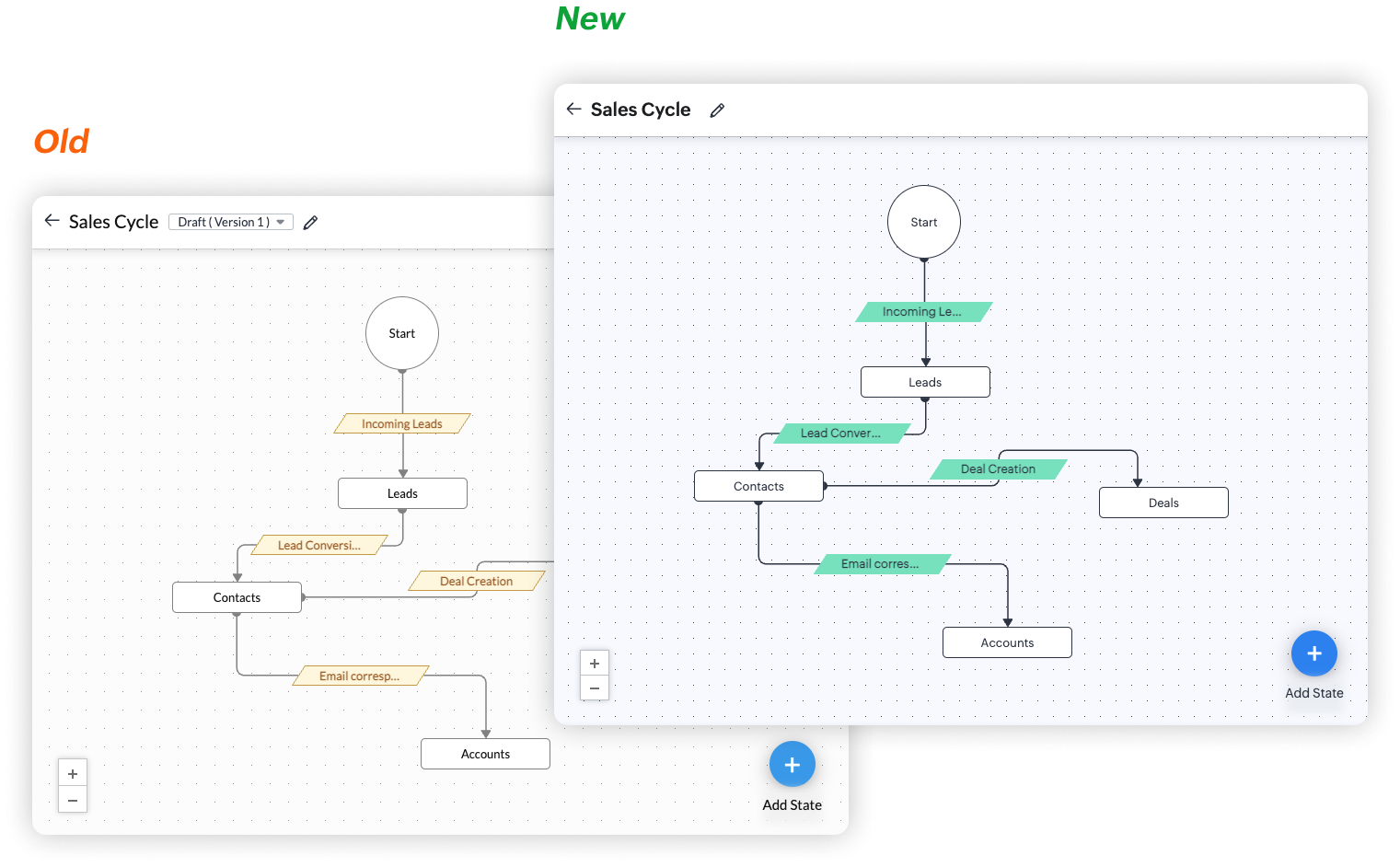Click the Accounts state in New canvas
The height and width of the screenshot is (867, 1400).
1007,642
